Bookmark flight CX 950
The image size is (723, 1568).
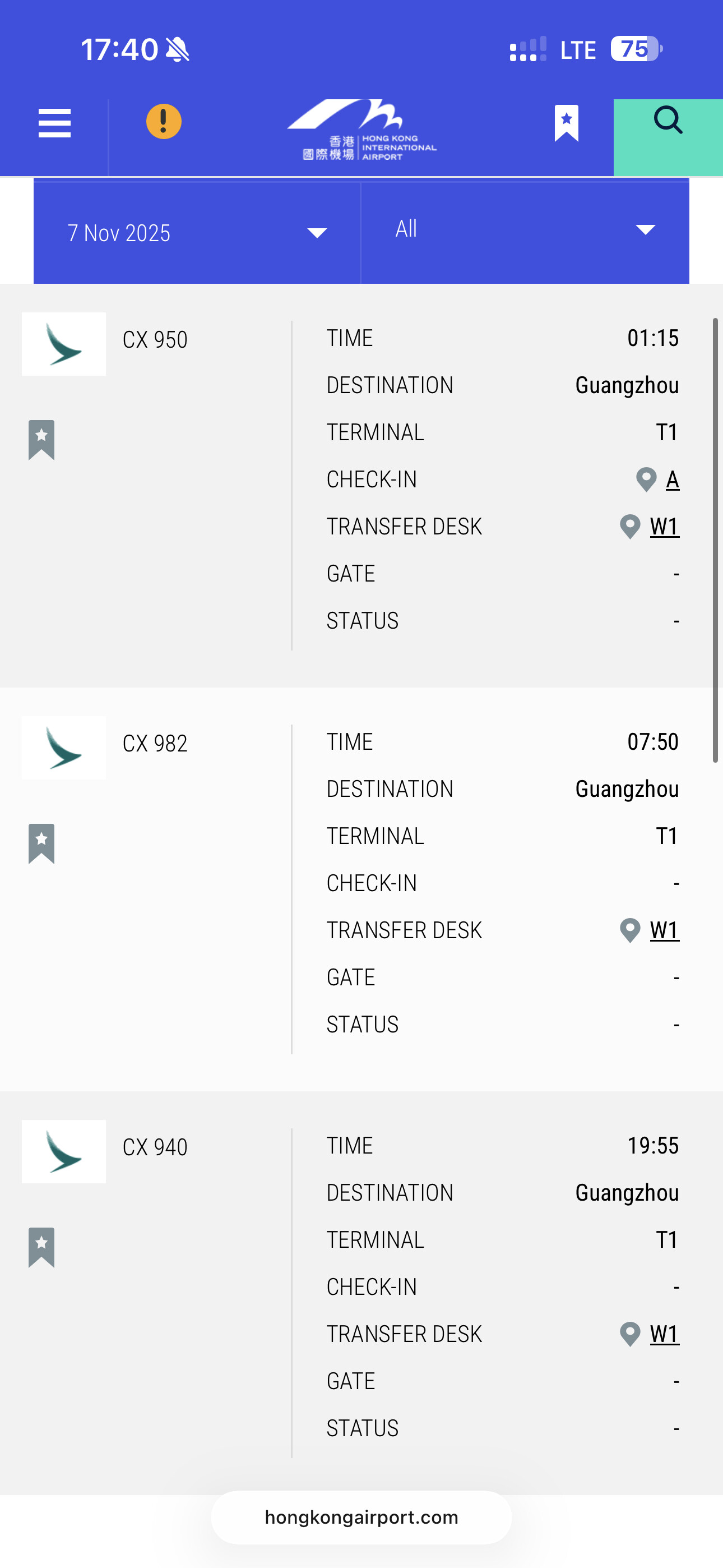41,440
